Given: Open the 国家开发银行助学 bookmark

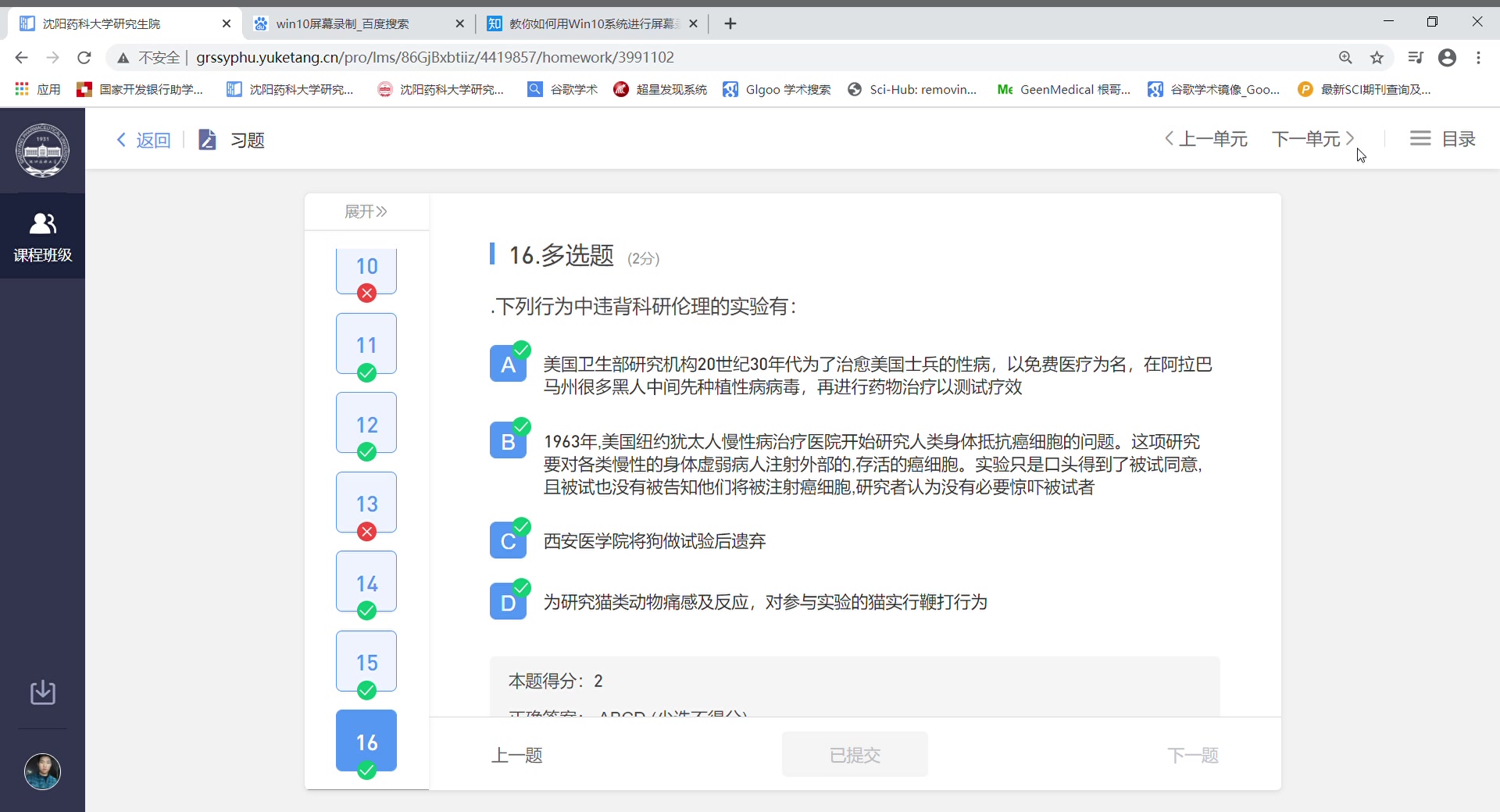Looking at the screenshot, I should click(x=140, y=90).
